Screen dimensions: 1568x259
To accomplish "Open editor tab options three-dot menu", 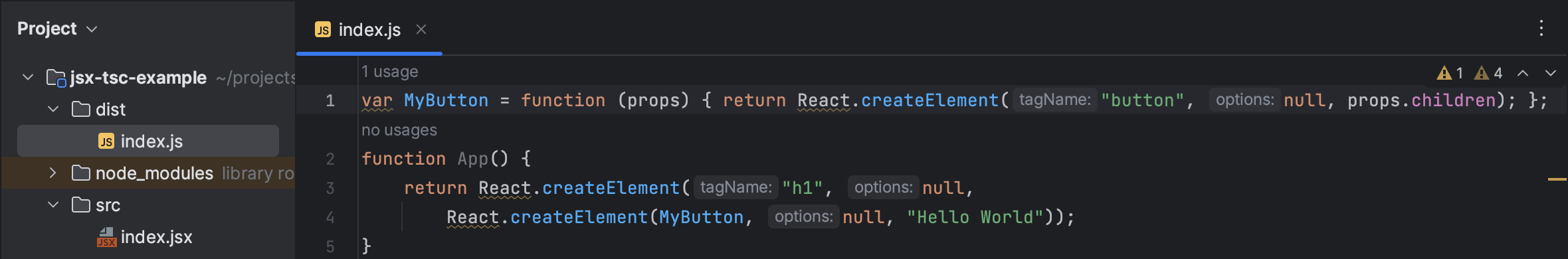I will tap(1541, 28).
